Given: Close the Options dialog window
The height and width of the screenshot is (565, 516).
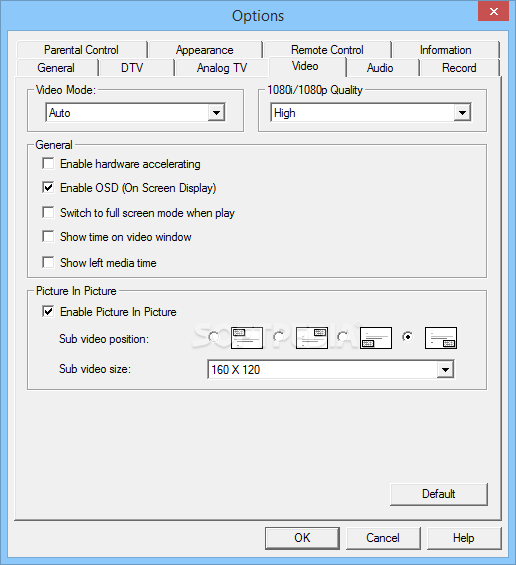Looking at the screenshot, I should click(493, 12).
